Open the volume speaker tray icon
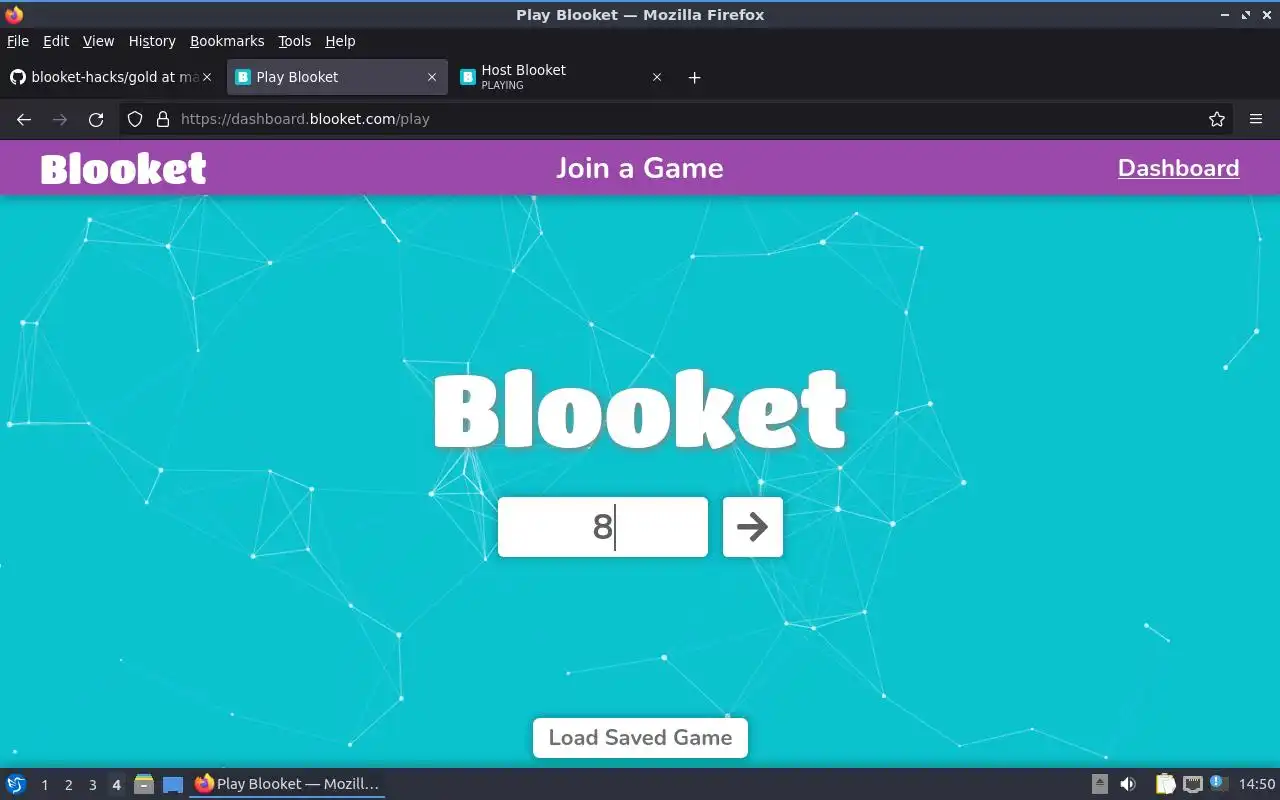The height and width of the screenshot is (800, 1280). point(1128,785)
